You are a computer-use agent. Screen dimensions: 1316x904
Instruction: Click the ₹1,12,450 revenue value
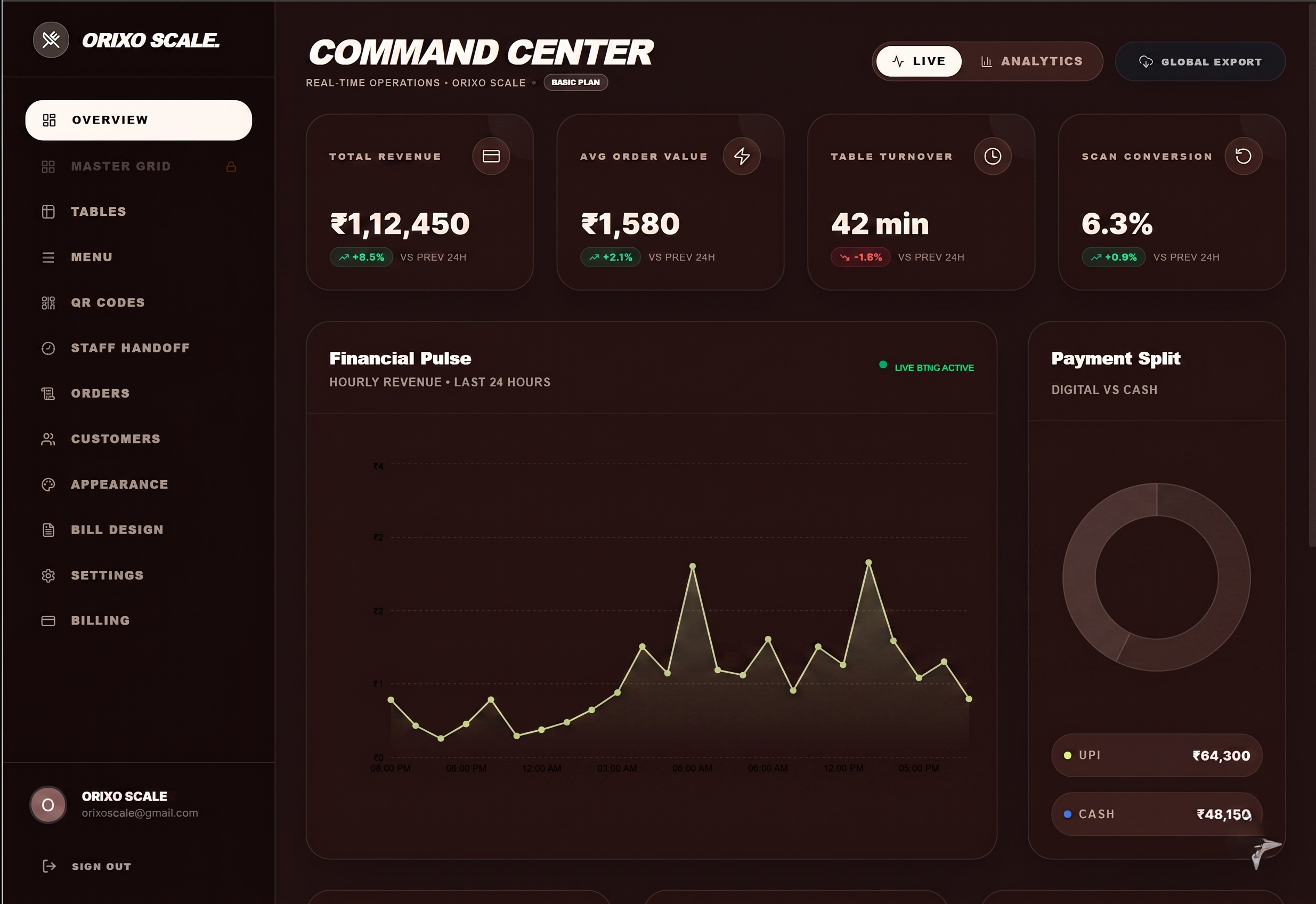click(400, 224)
